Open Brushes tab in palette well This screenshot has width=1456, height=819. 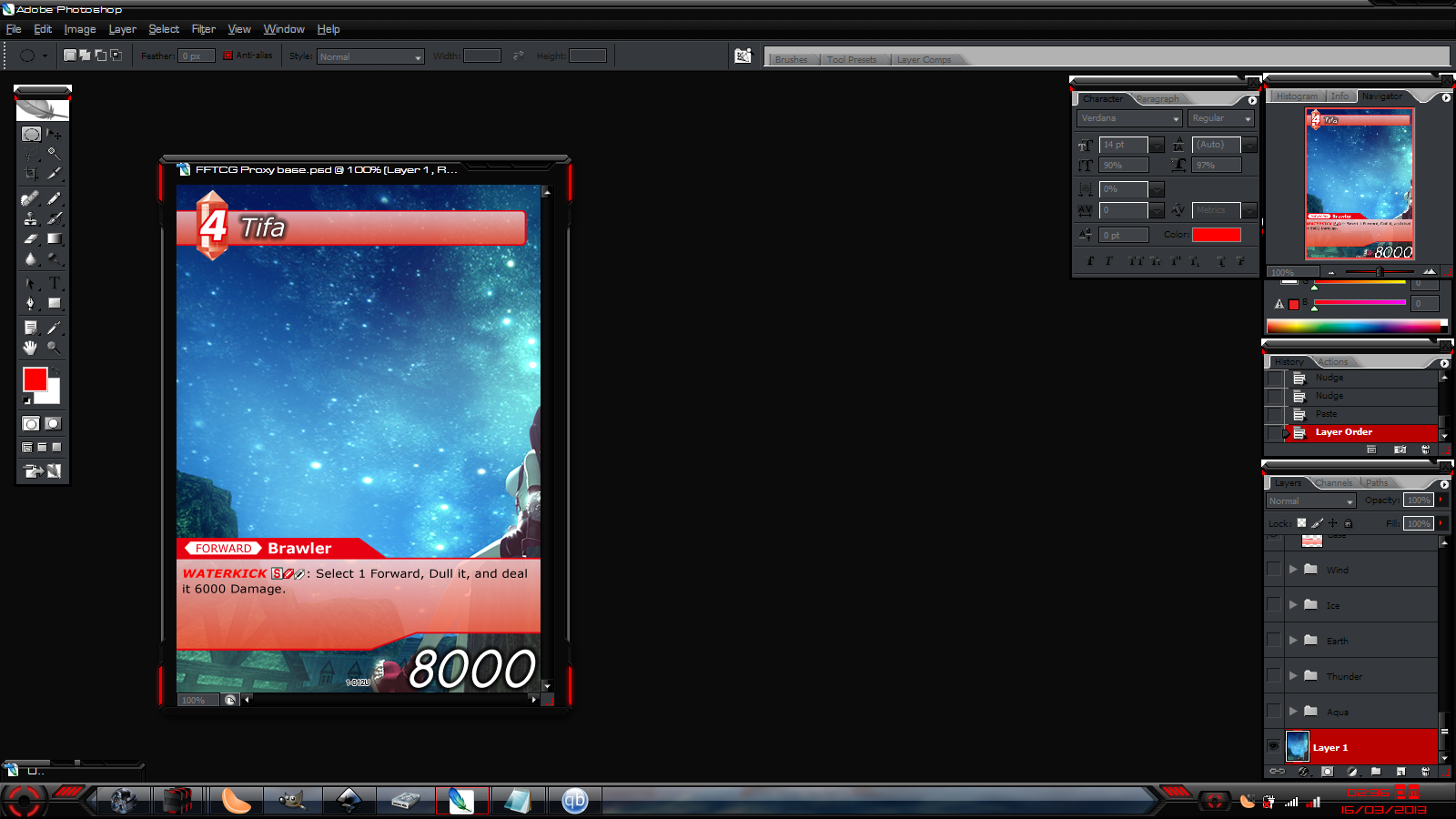click(x=792, y=60)
